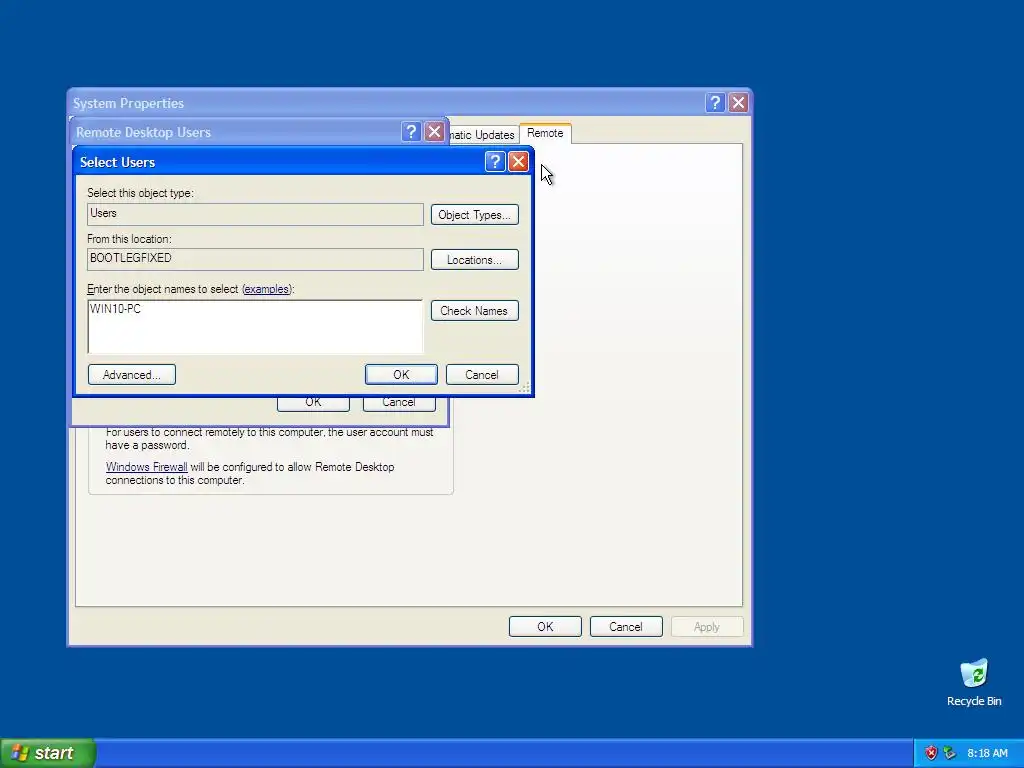Viewport: 1024px width, 768px height.
Task: Open the Advanced... search options
Action: pyautogui.click(x=132, y=375)
